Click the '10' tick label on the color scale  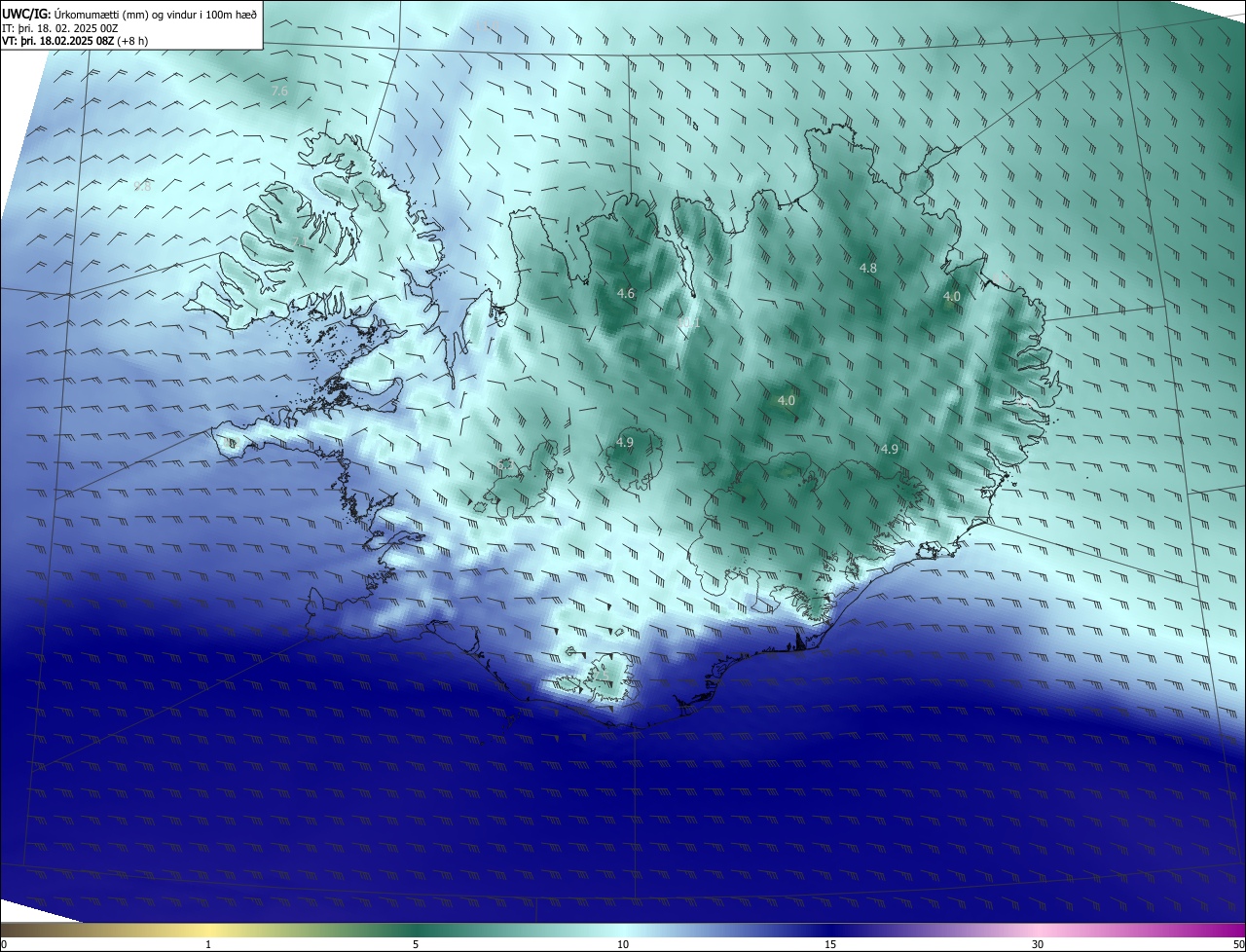tap(623, 944)
